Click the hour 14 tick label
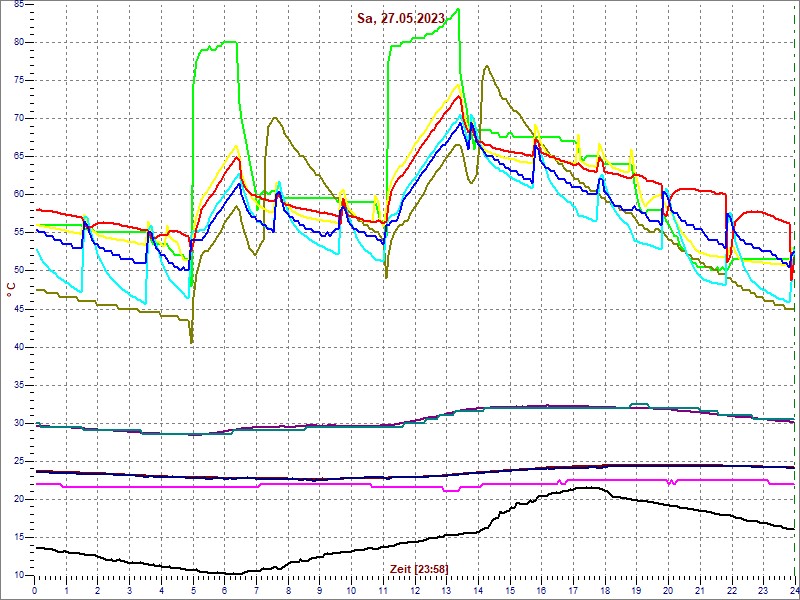 (x=478, y=590)
